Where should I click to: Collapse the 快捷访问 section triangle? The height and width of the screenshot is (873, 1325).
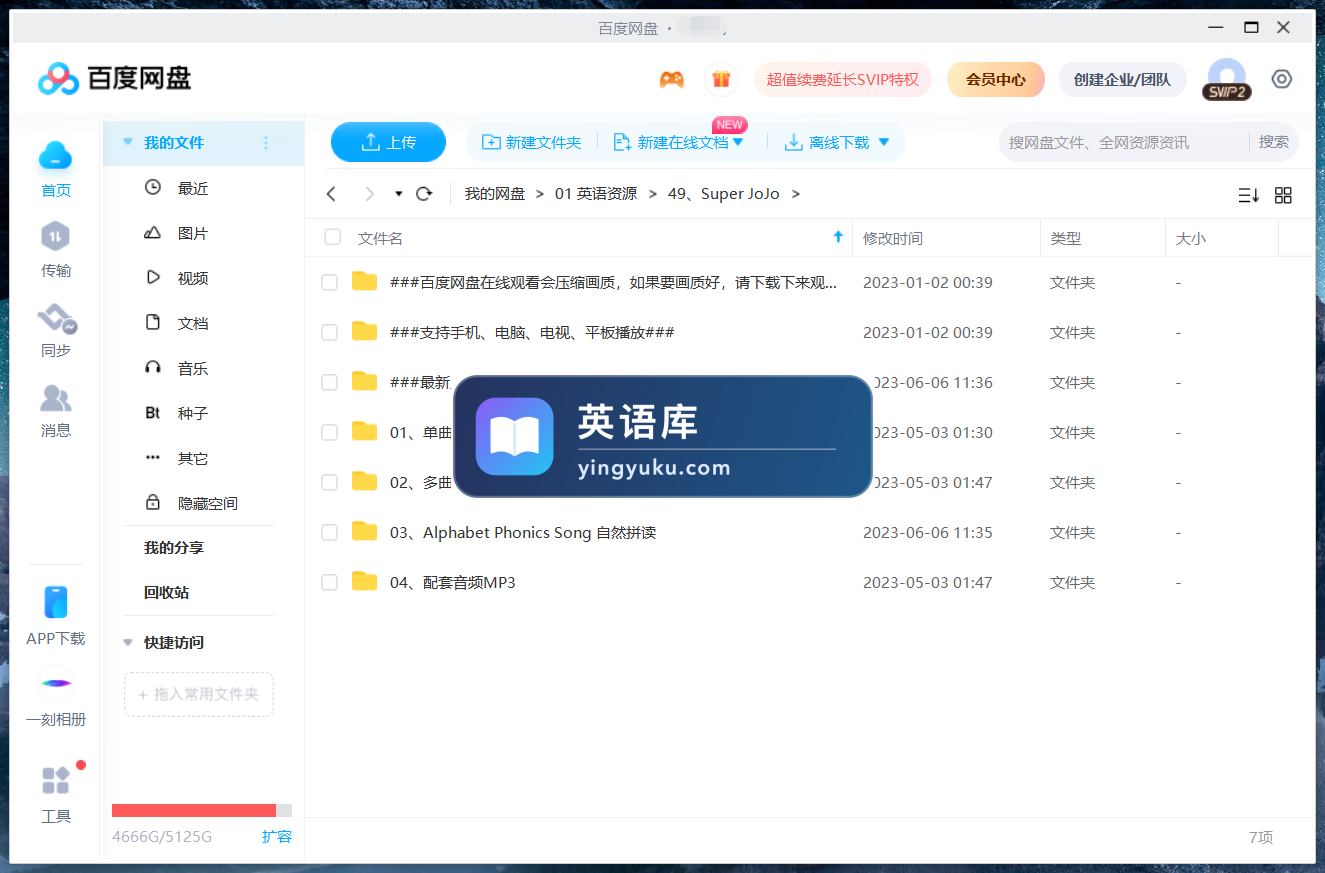[127, 642]
